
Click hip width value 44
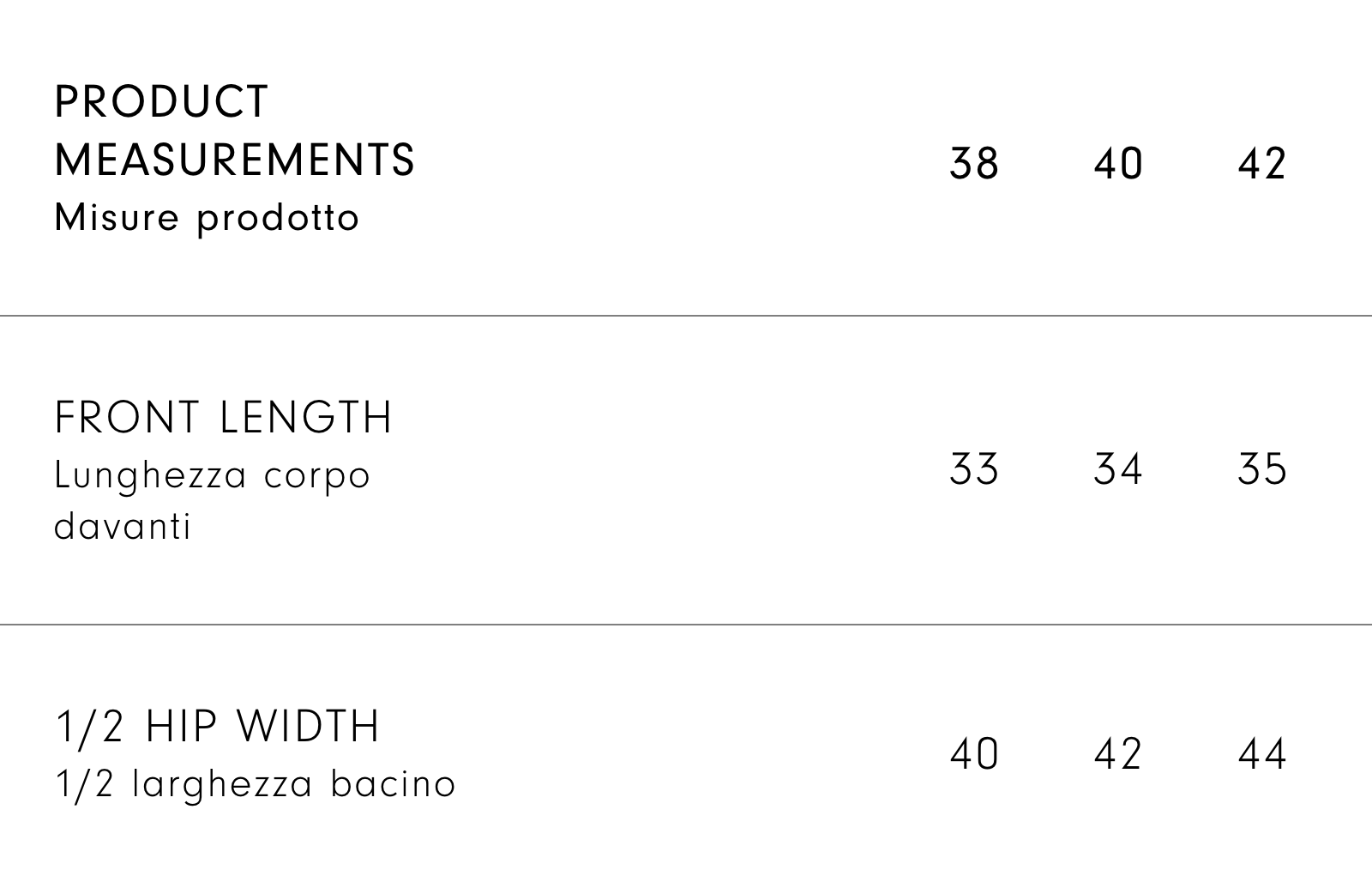(1262, 754)
